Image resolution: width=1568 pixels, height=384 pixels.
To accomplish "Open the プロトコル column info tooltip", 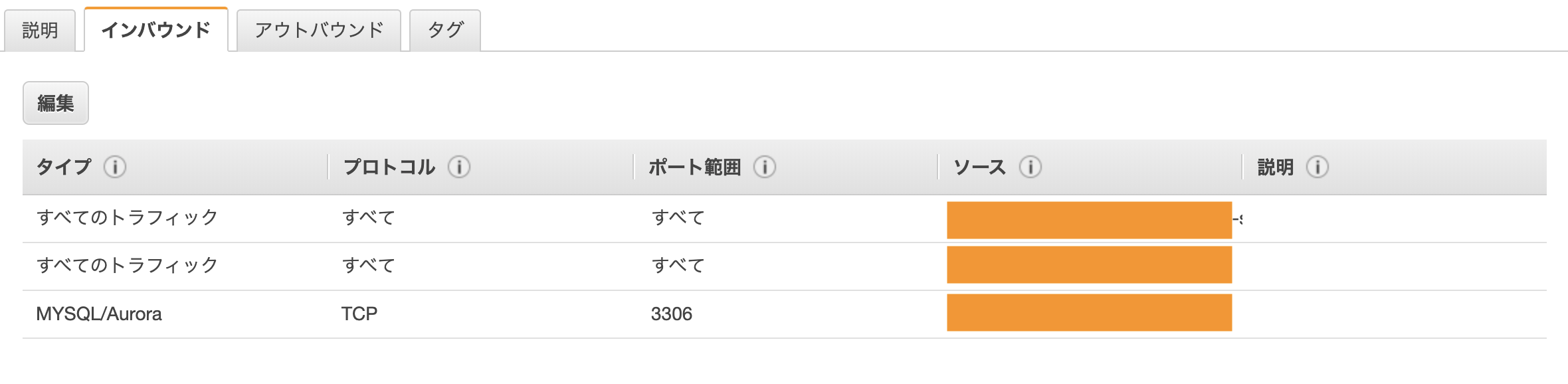I will coord(460,168).
